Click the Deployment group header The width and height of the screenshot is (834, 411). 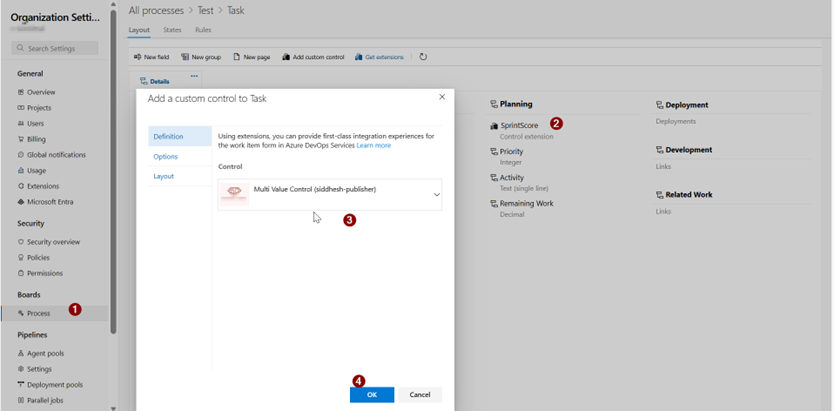point(682,105)
